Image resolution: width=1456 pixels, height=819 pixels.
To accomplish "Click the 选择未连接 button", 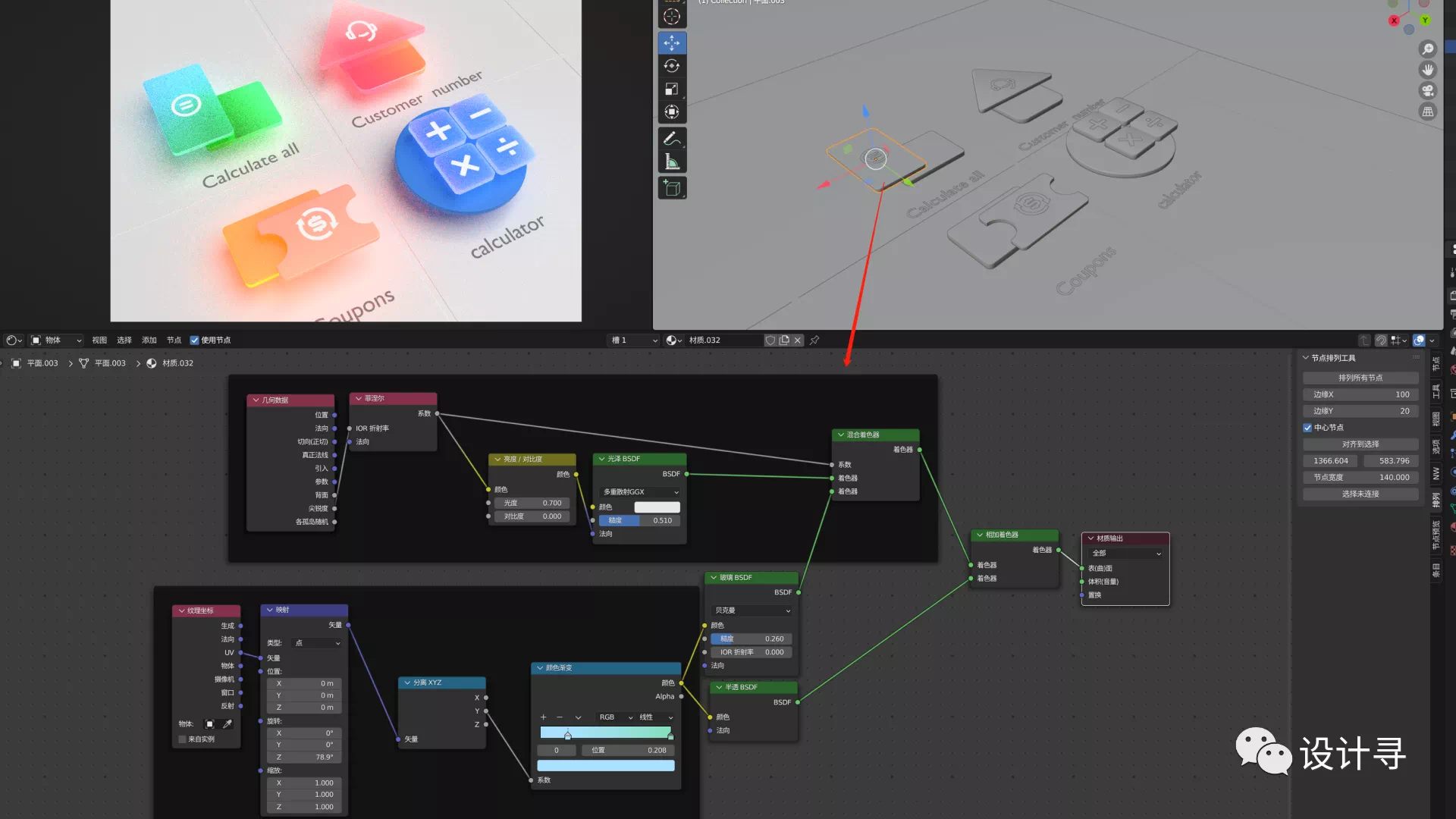I will 1360,494.
